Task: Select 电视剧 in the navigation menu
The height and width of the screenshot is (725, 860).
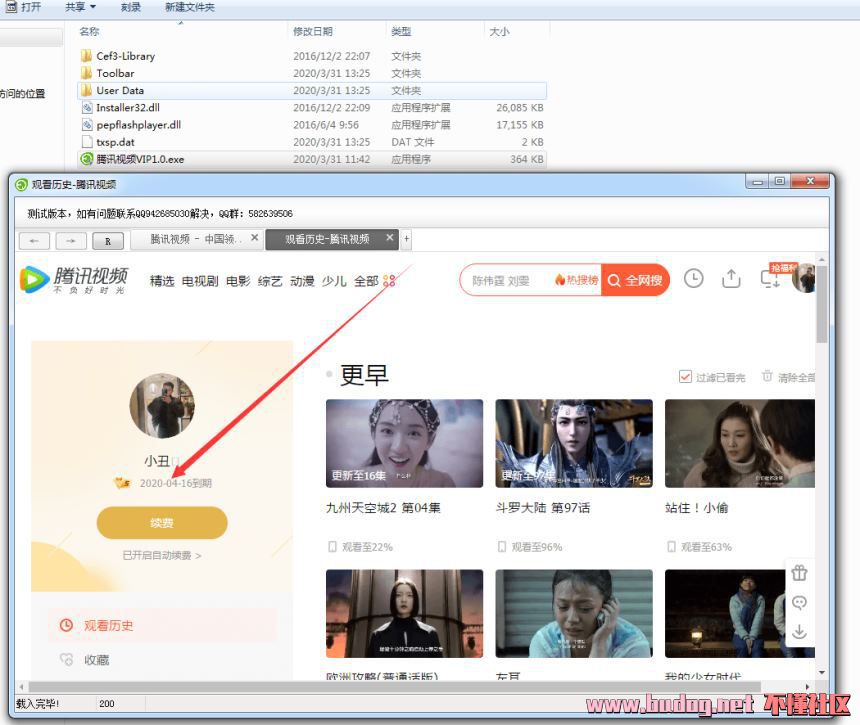Action: pos(200,281)
